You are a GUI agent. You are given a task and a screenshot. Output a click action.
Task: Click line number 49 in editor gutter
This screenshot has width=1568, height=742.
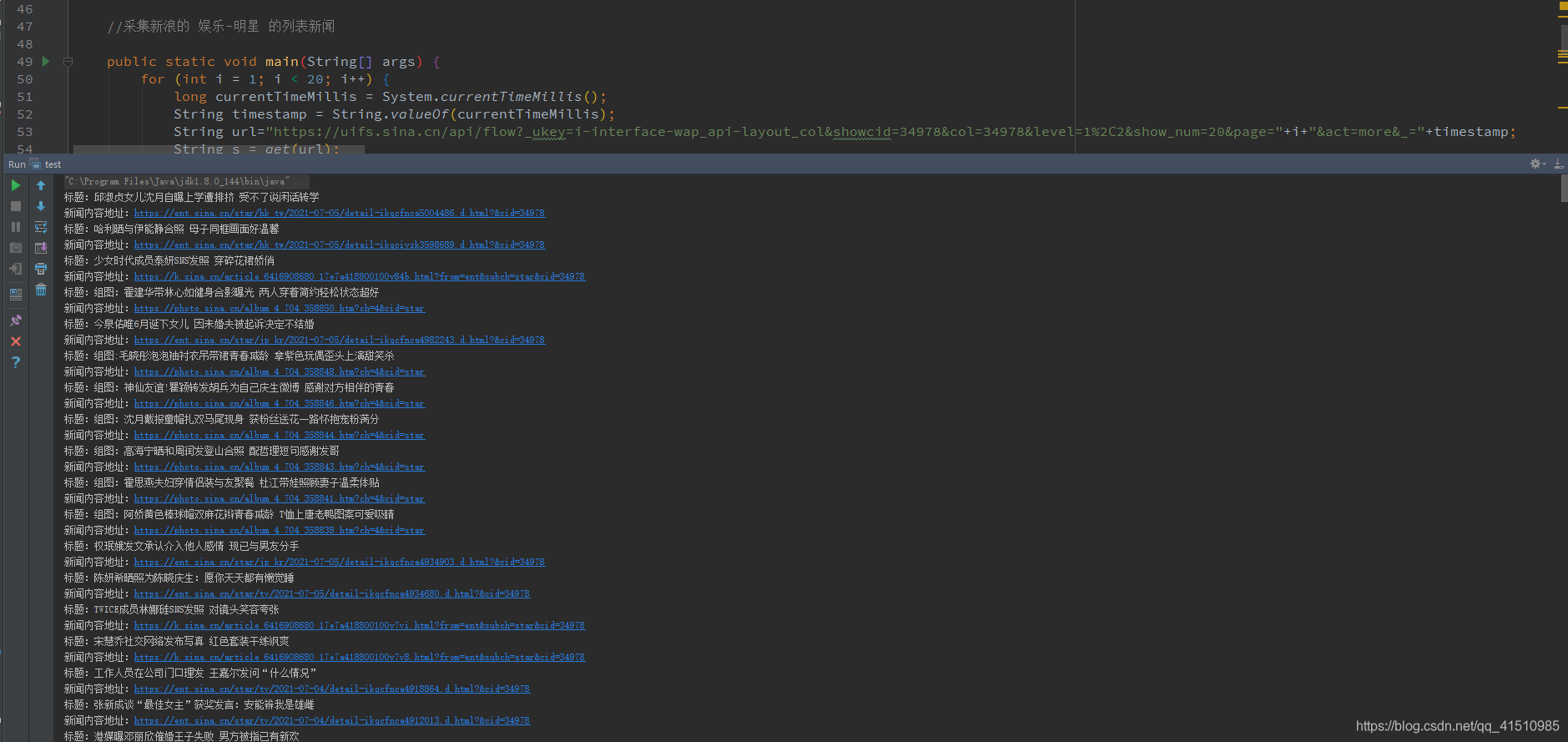click(x=25, y=62)
